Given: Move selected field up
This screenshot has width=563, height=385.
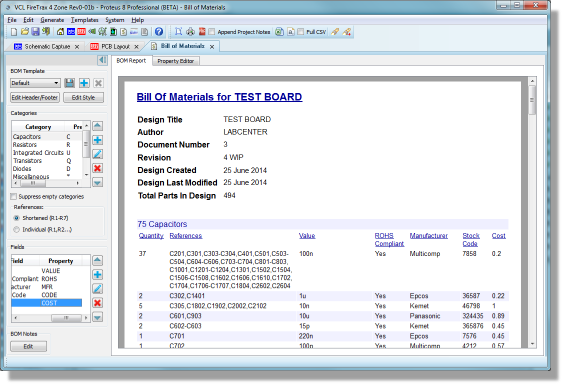Looking at the screenshot, I should [97, 260].
